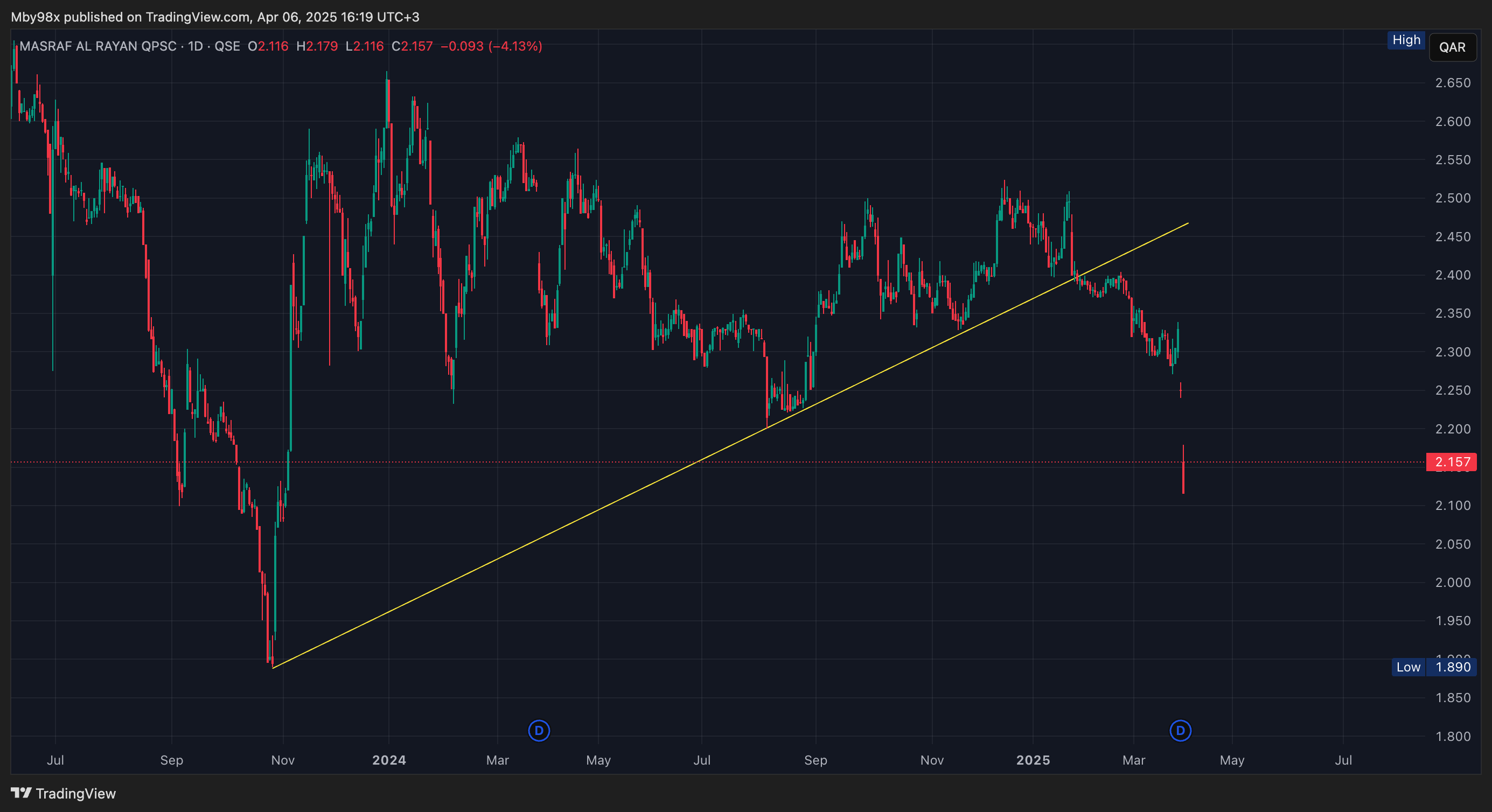
Task: Click the 2.500 price axis label
Action: 1453,198
